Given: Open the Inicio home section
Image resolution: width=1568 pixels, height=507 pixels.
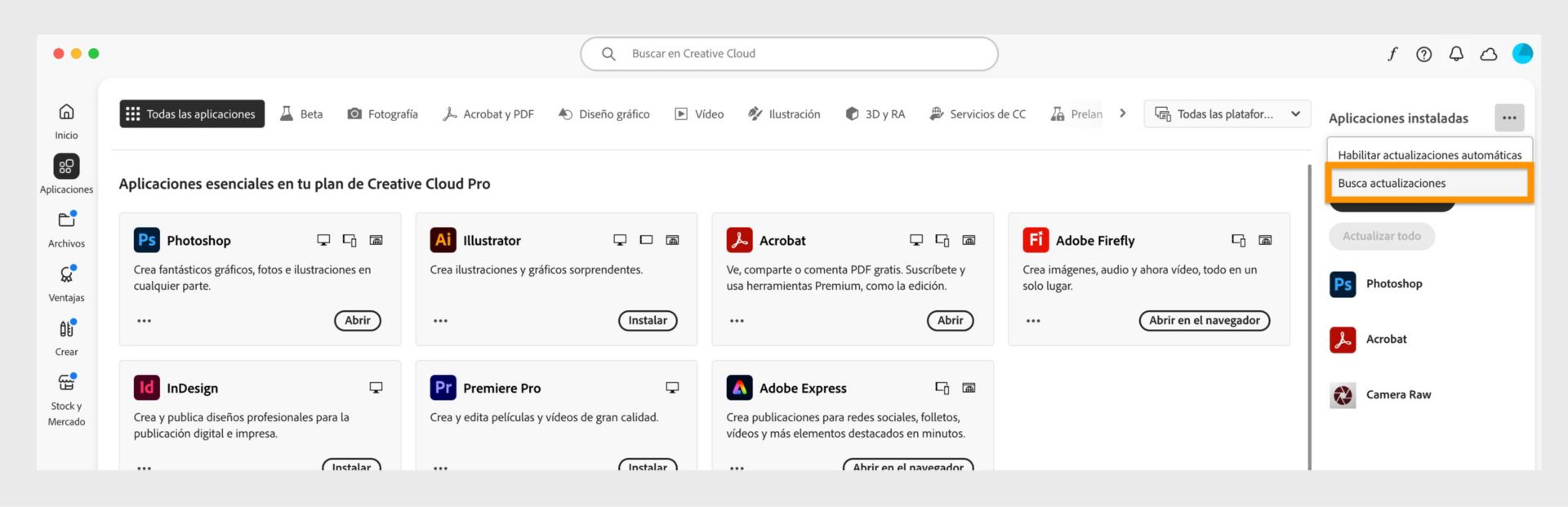Looking at the screenshot, I should pyautogui.click(x=66, y=121).
